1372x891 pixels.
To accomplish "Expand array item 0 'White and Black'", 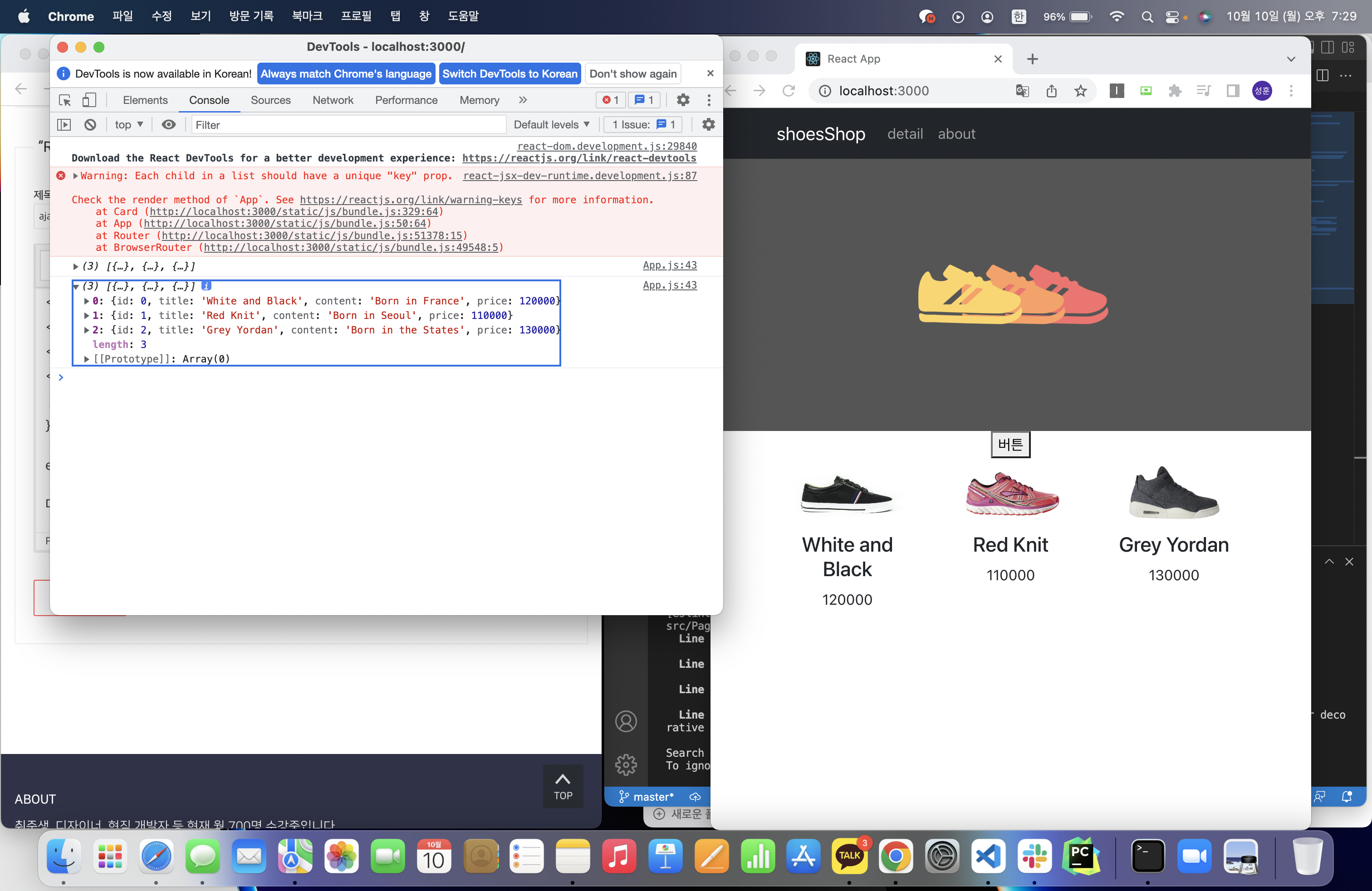I will (87, 301).
